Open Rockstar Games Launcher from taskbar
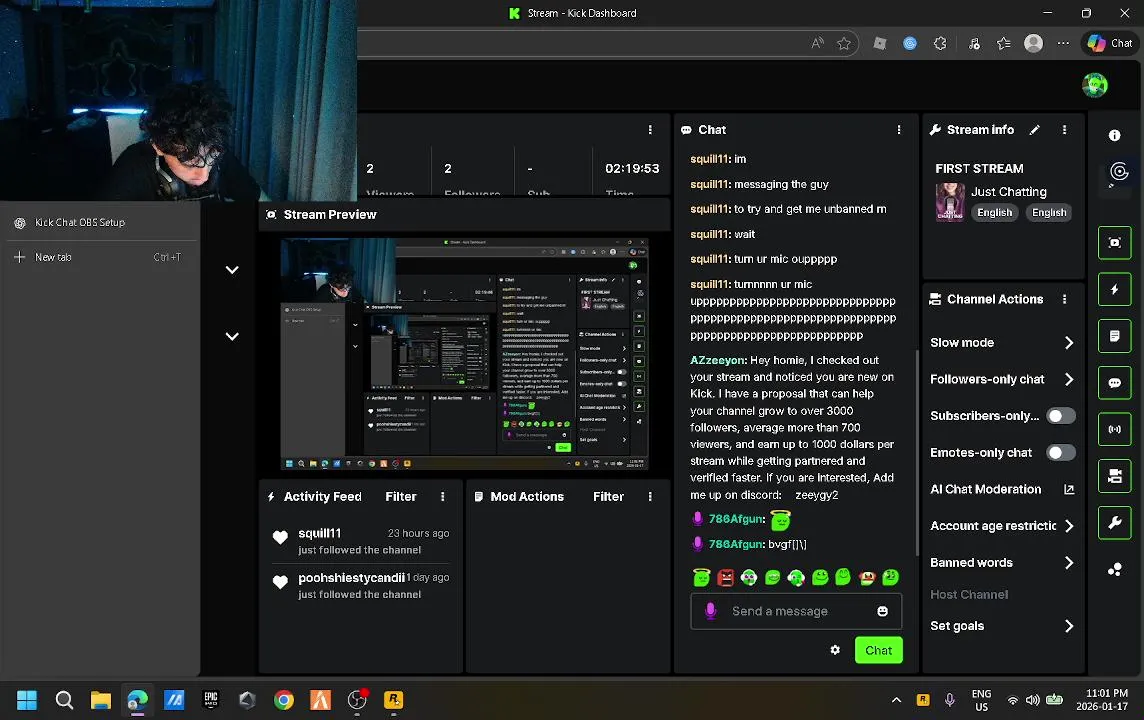 [393, 700]
